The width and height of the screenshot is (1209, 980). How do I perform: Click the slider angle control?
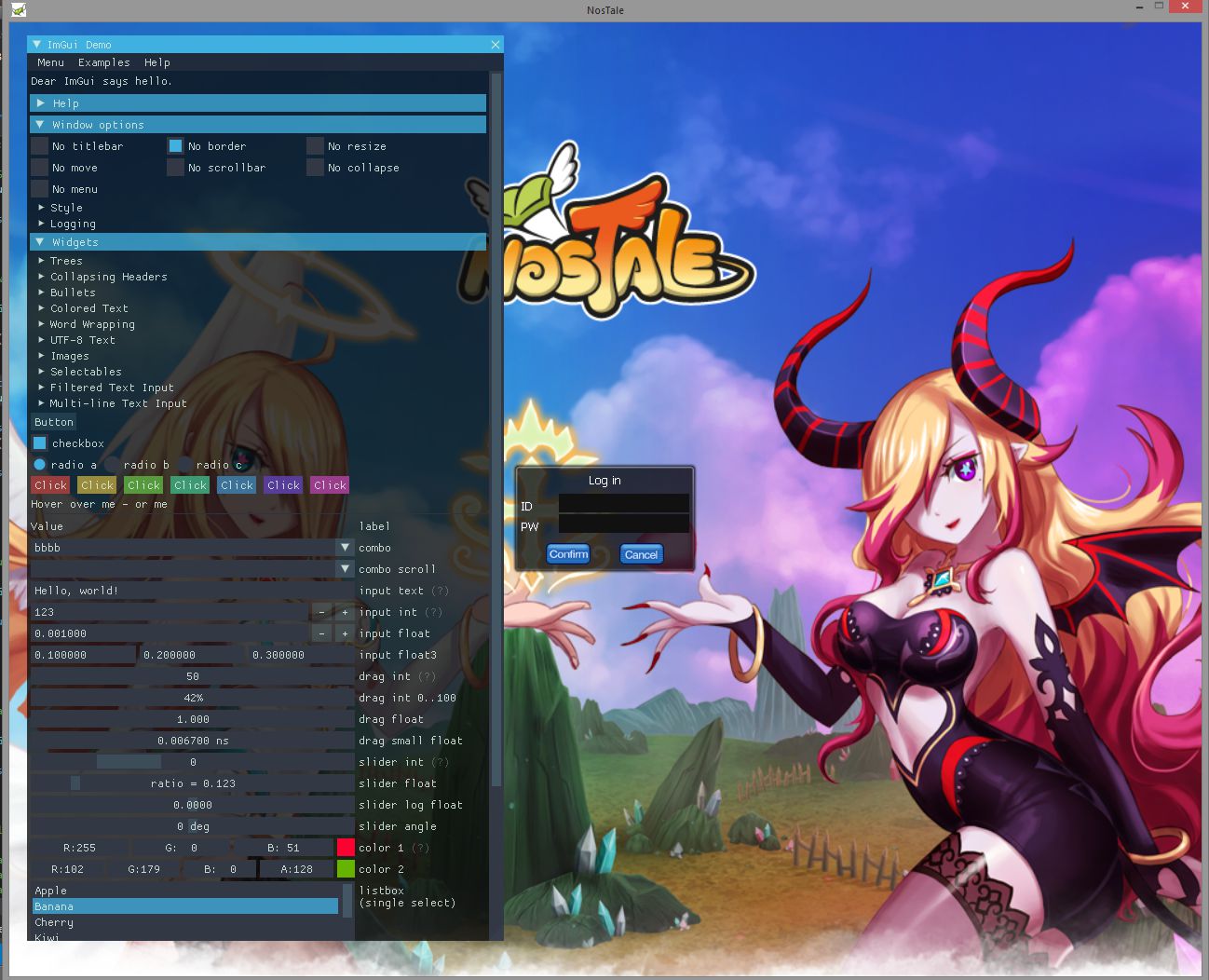tap(193, 826)
